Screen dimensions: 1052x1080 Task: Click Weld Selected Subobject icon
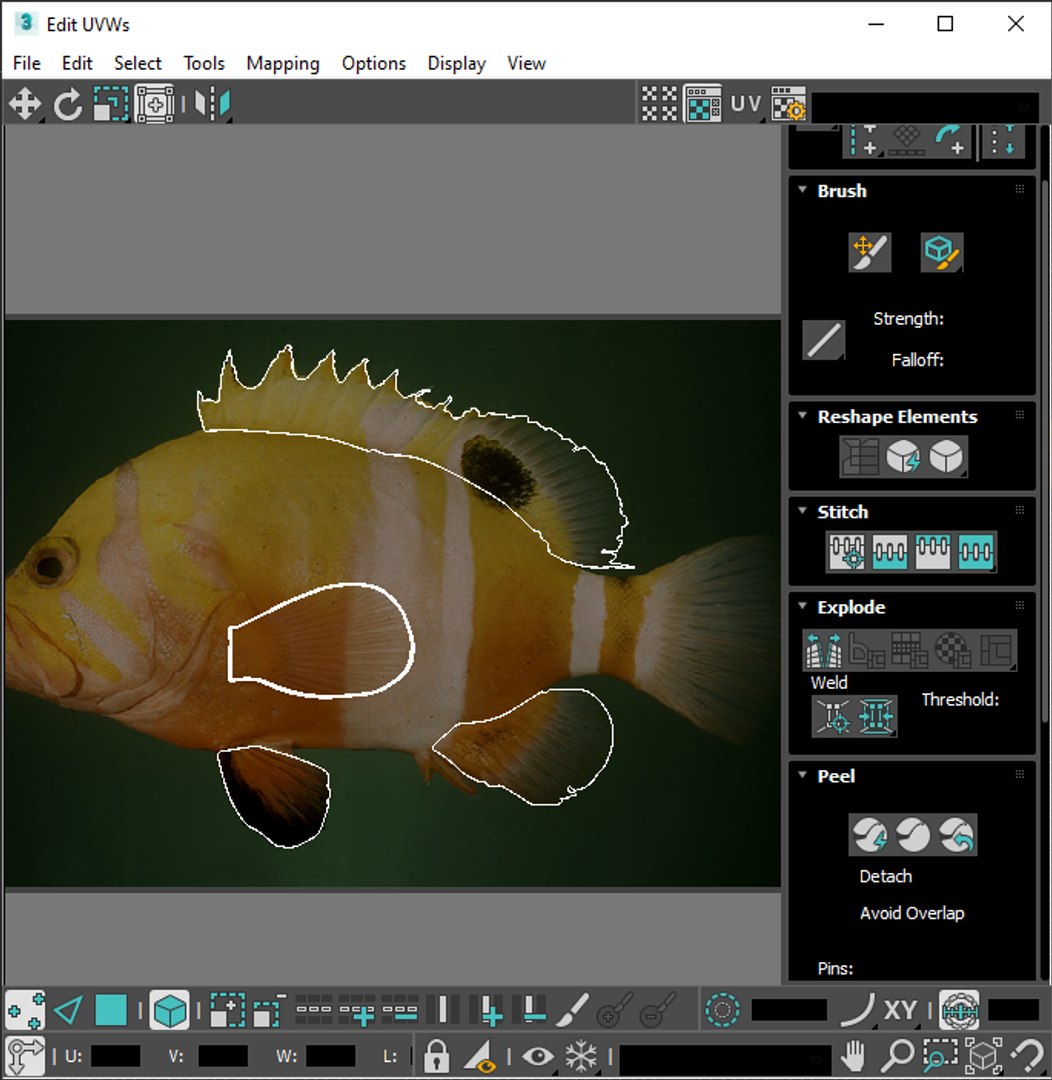point(876,716)
